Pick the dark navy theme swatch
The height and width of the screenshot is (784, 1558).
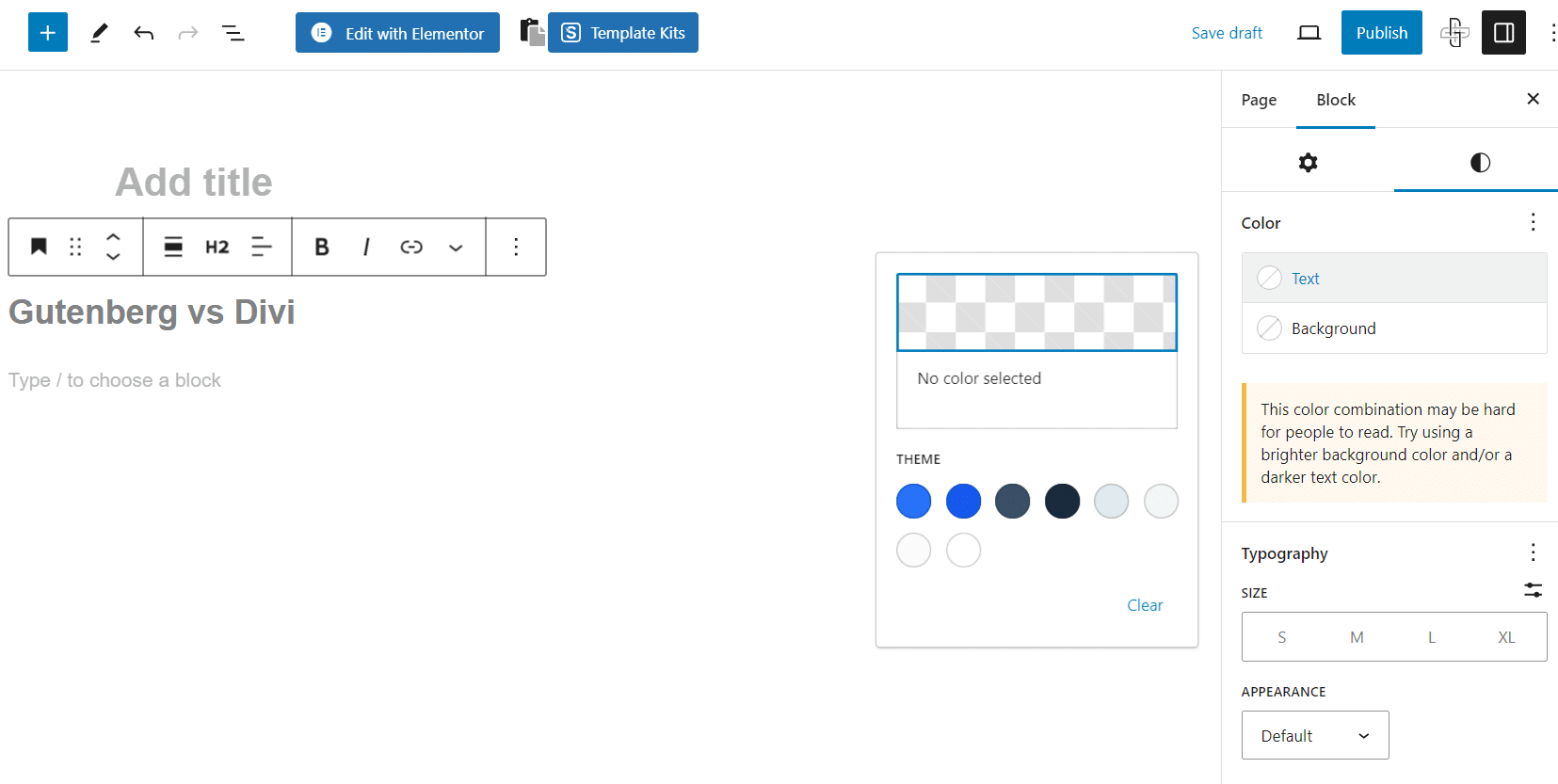click(x=1062, y=501)
